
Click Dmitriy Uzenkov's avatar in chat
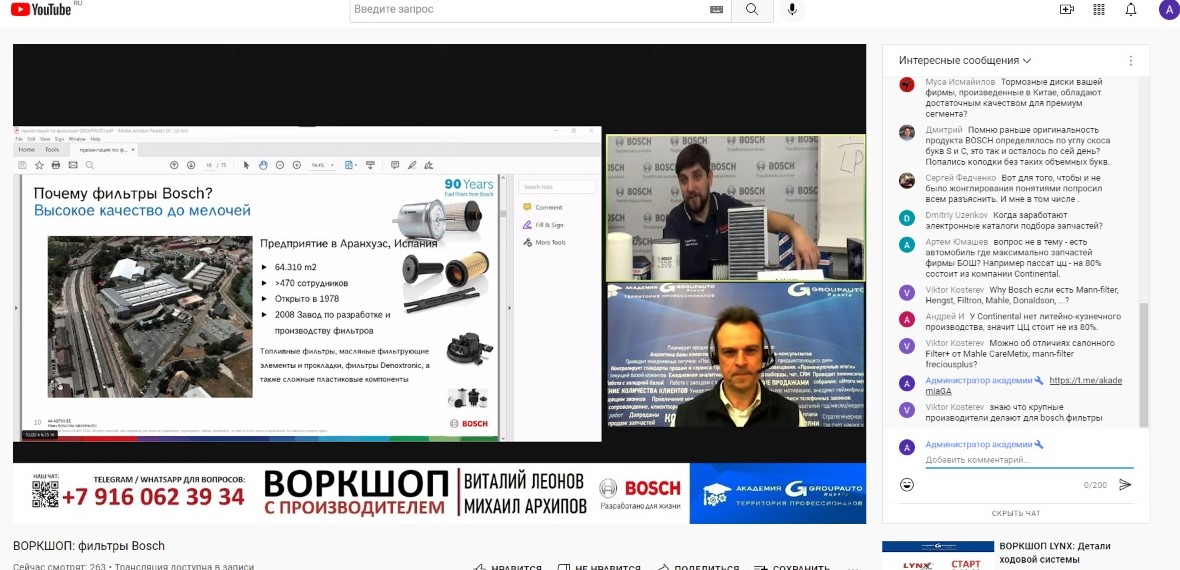[x=907, y=218]
